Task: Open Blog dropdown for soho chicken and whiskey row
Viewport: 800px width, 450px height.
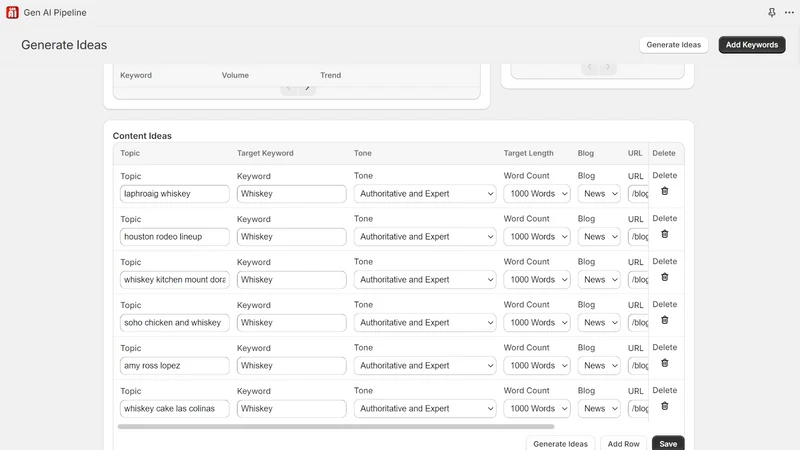Action: [599, 322]
